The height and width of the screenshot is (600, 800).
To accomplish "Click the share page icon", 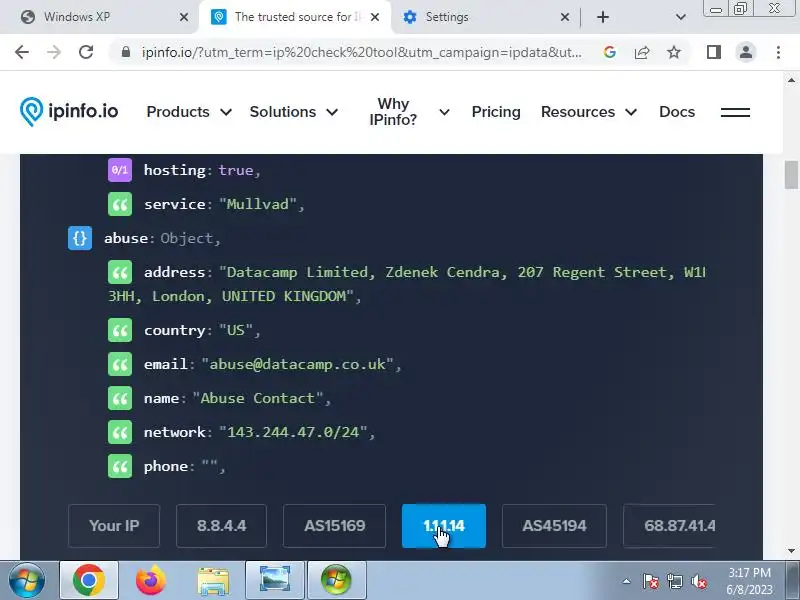I will (x=642, y=52).
